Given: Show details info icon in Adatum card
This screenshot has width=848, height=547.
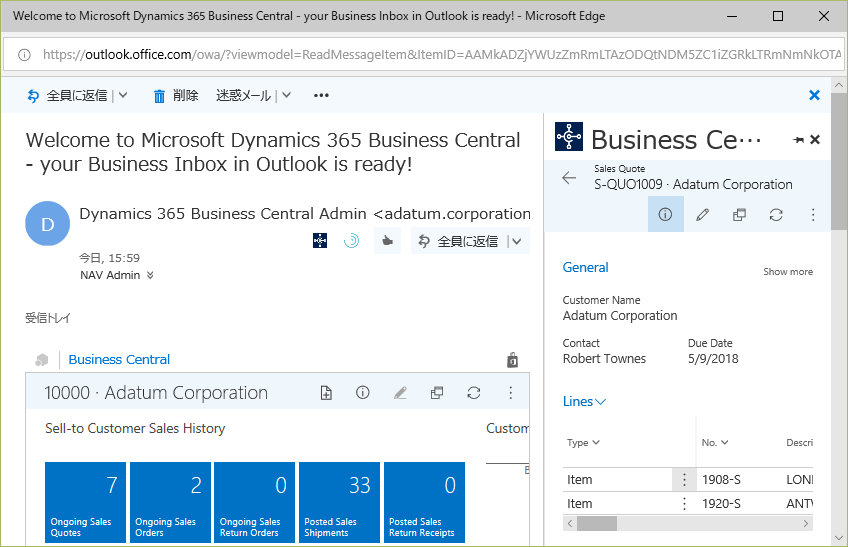Looking at the screenshot, I should tap(363, 392).
